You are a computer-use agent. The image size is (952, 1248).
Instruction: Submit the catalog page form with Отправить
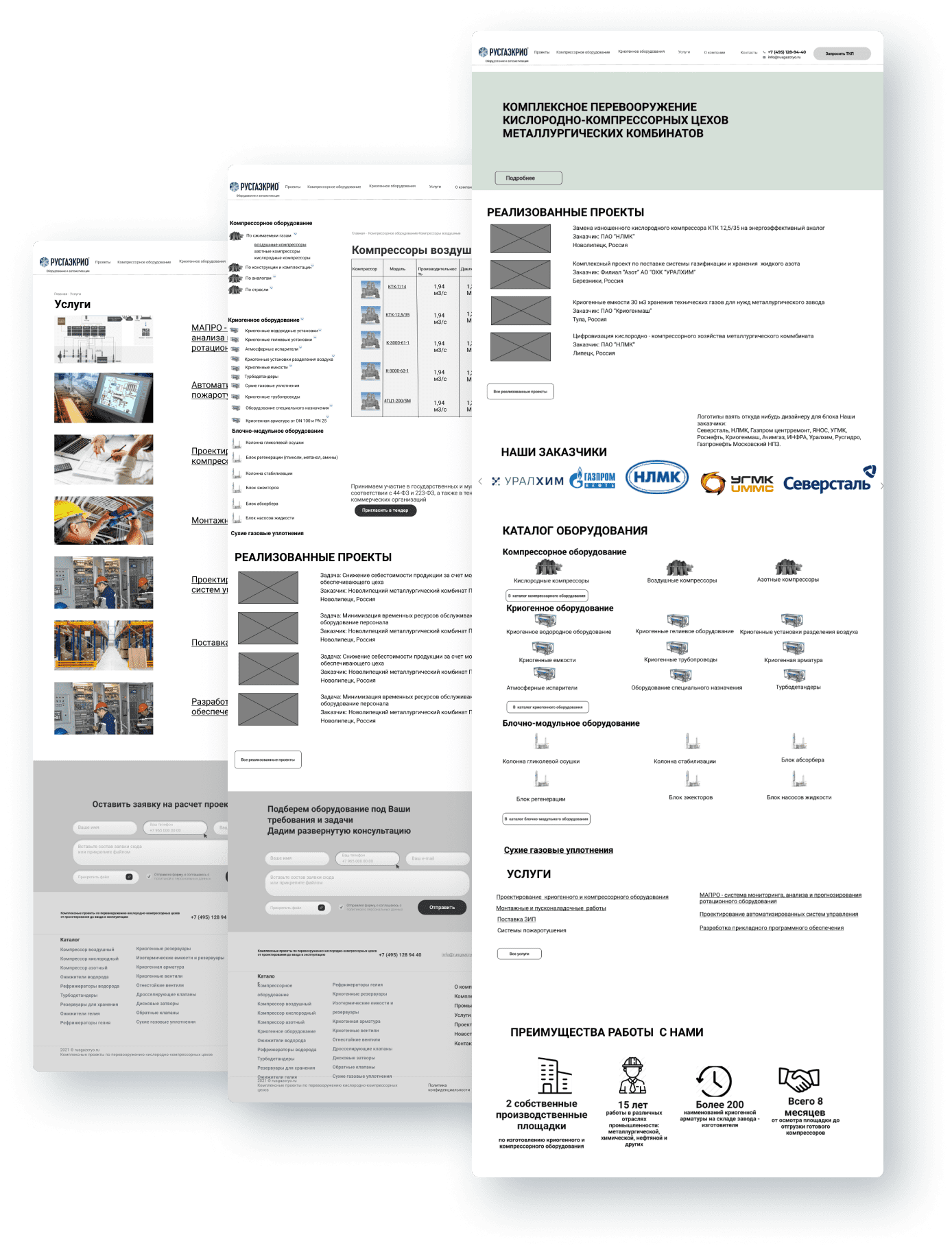tap(442, 907)
